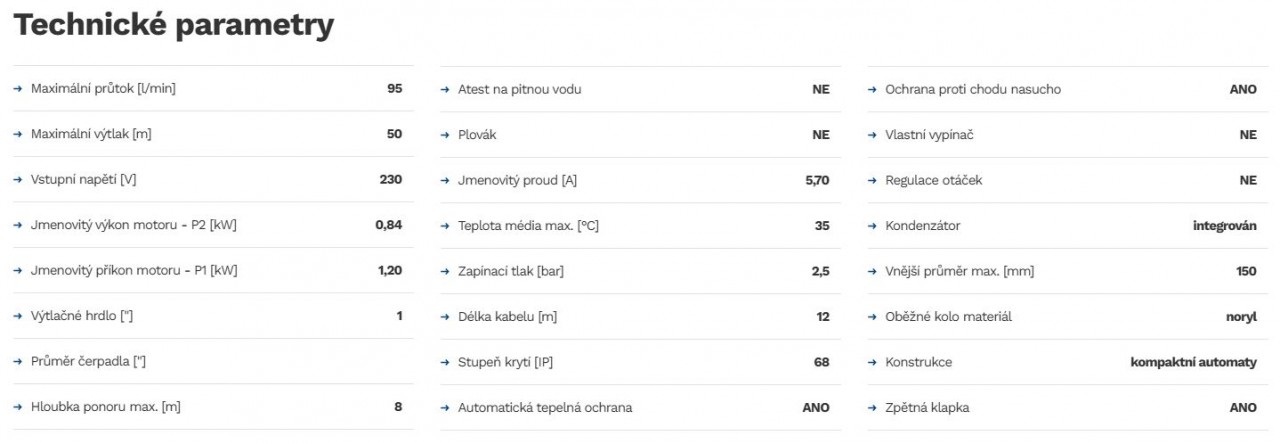Image resolution: width=1280 pixels, height=444 pixels.
Task: Click arrow icon next to Regulace otáček
Action: coord(872,180)
